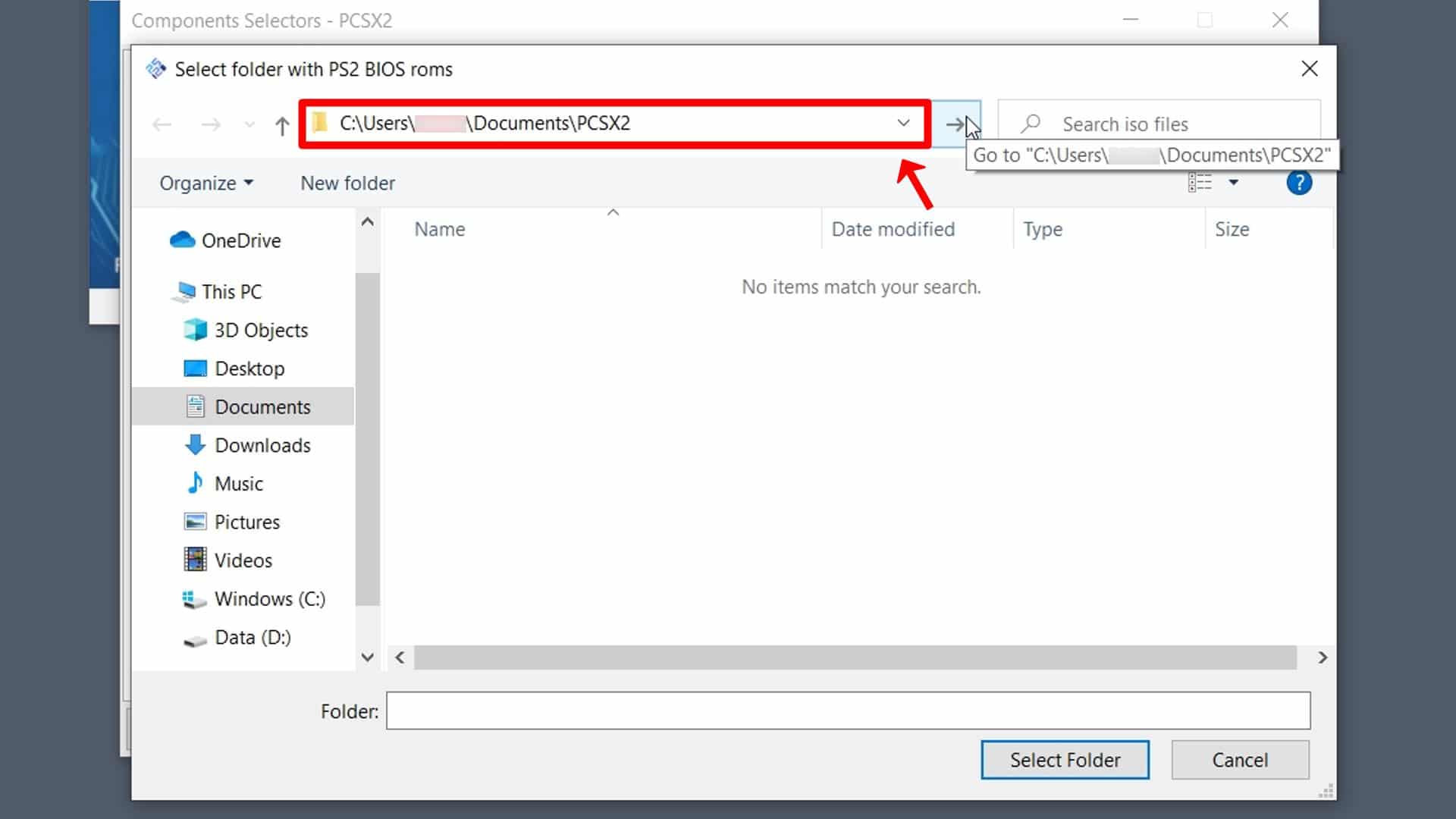
Task: Open the Help question mark button
Action: (1299, 183)
